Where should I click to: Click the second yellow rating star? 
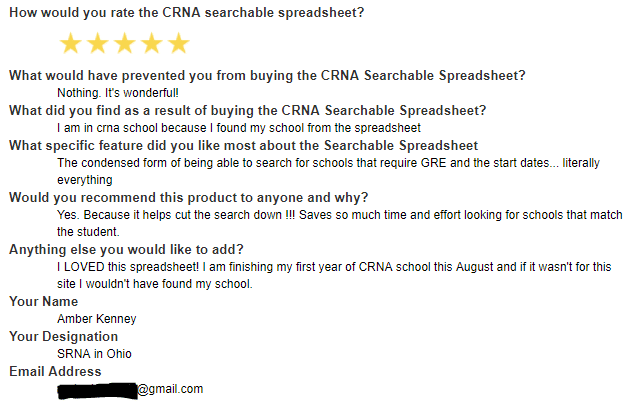98,43
